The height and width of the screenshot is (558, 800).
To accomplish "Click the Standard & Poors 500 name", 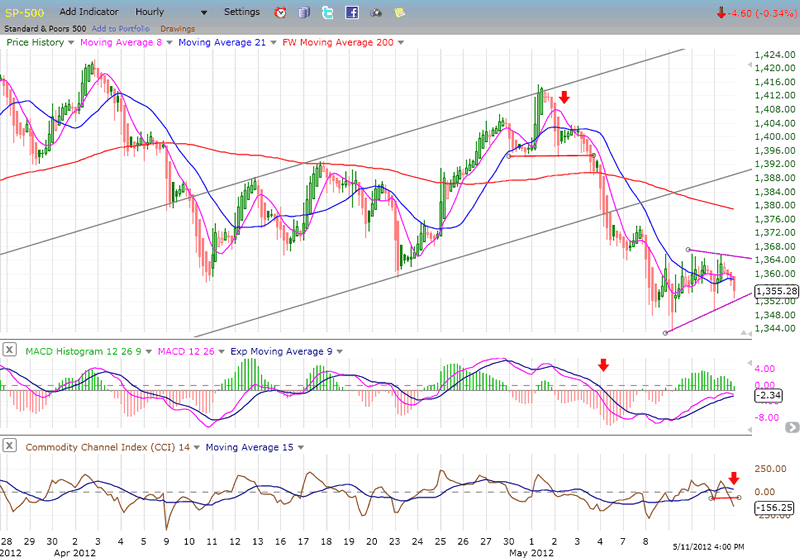I will pos(45,29).
